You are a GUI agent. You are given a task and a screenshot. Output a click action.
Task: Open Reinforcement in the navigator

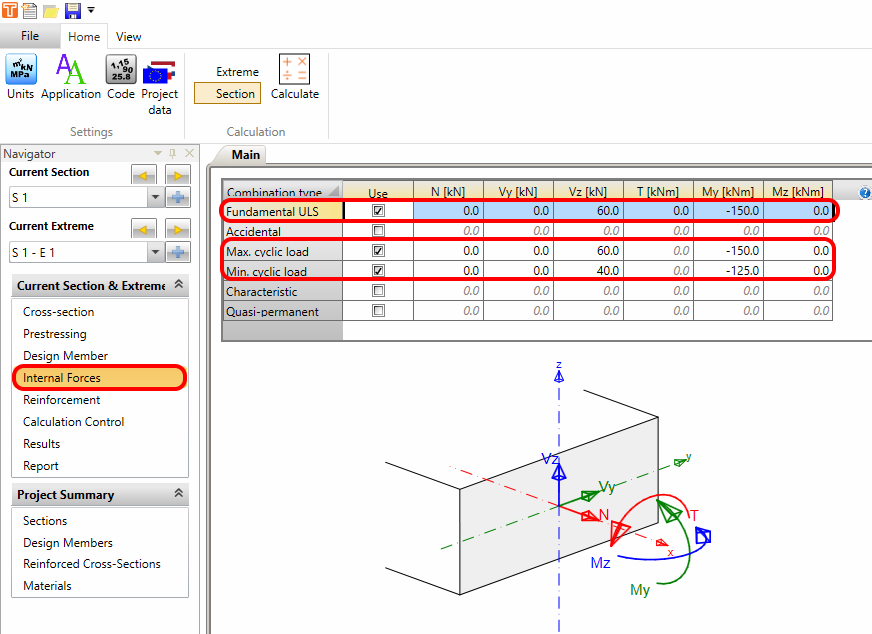point(62,400)
